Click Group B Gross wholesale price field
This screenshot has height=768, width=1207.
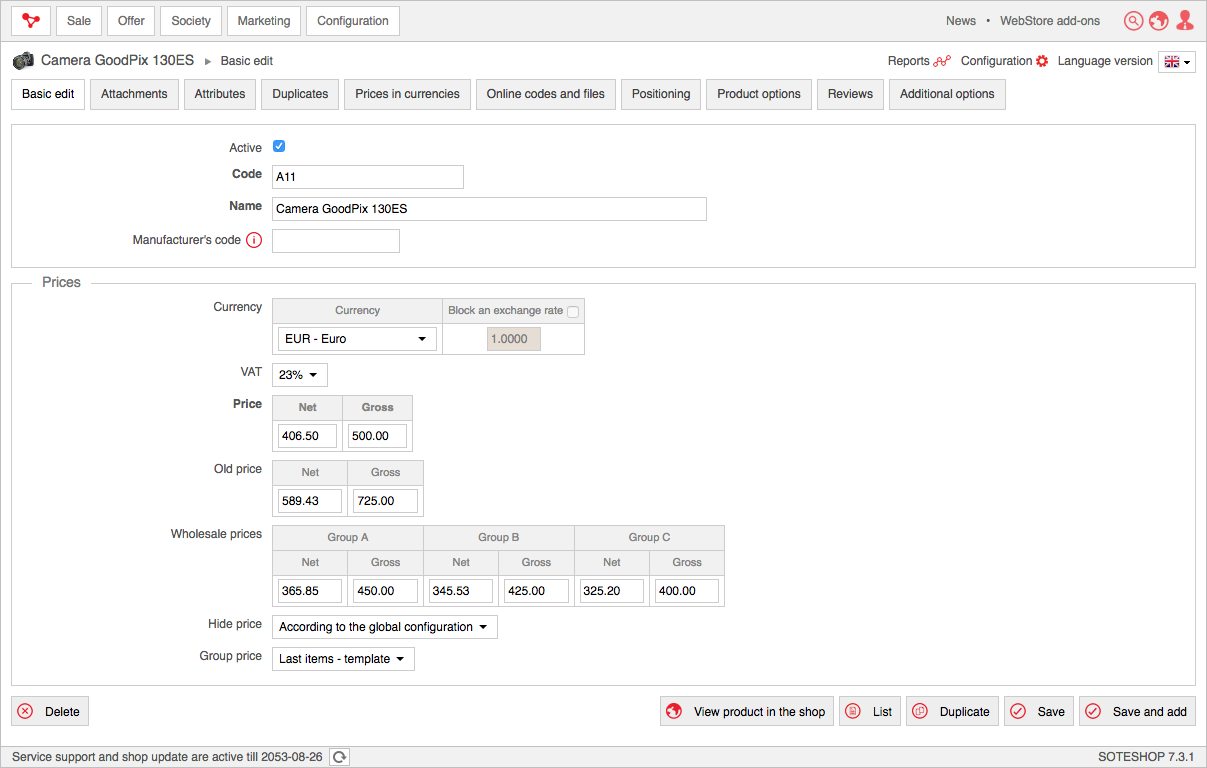click(536, 591)
